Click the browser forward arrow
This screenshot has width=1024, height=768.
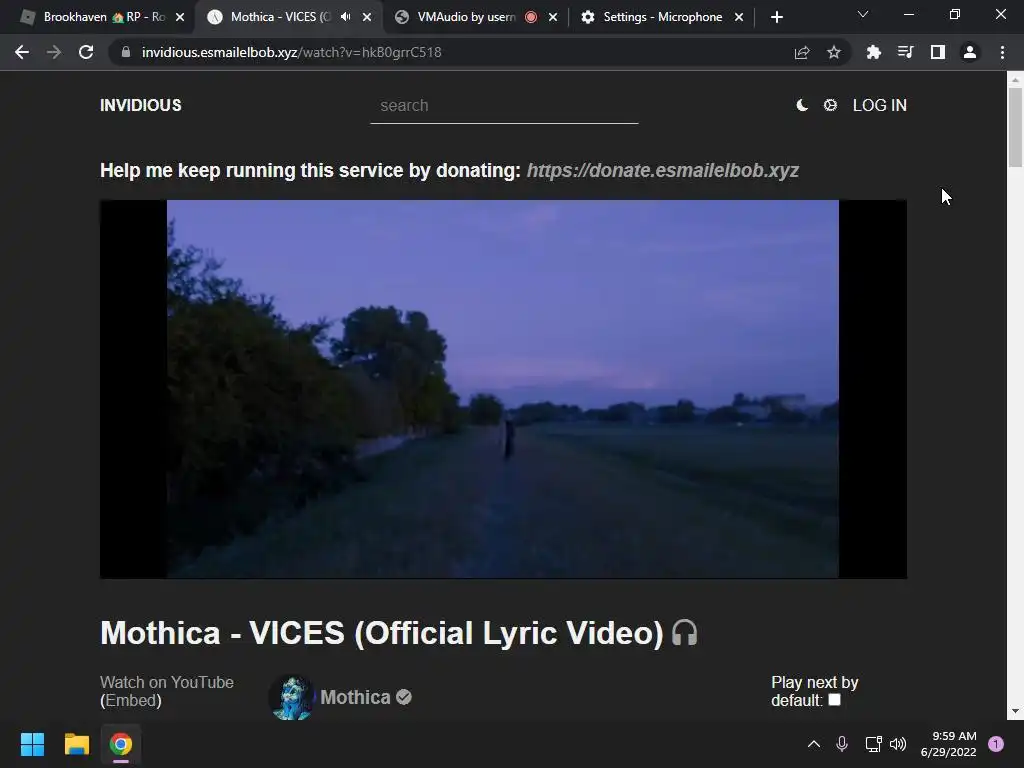click(x=54, y=52)
